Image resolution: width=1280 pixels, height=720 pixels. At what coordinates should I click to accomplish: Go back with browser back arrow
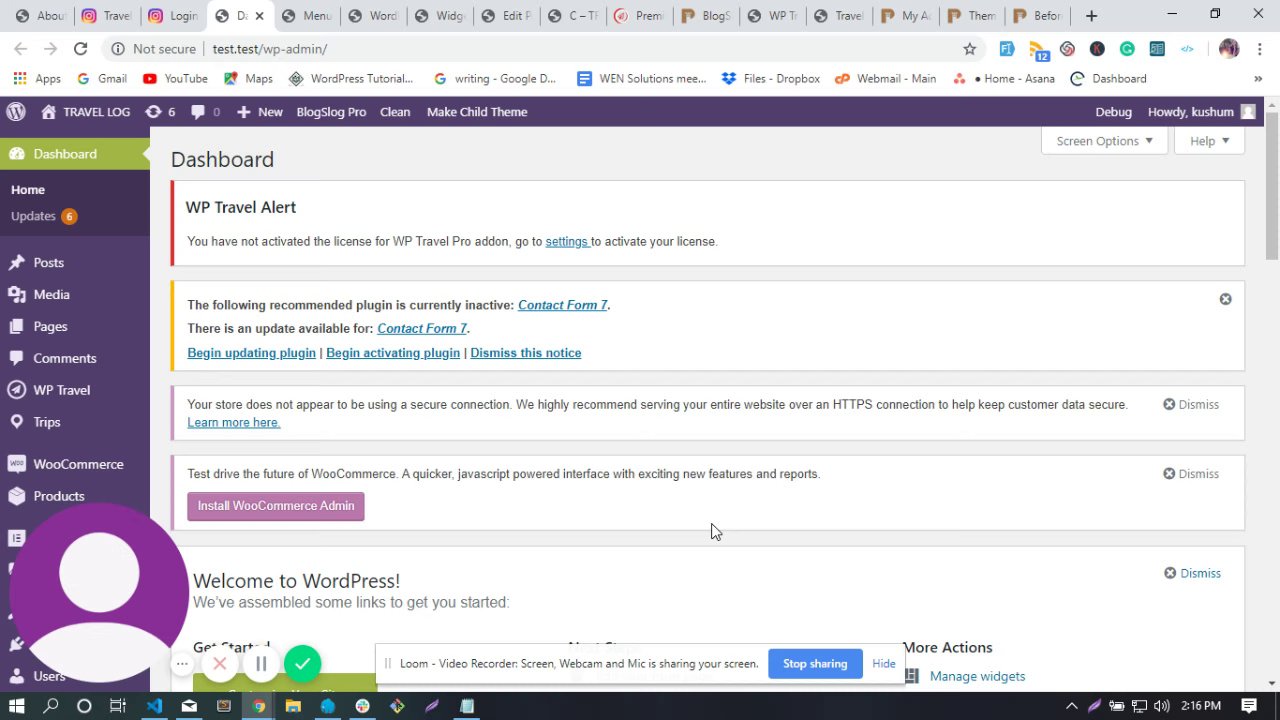tap(21, 49)
